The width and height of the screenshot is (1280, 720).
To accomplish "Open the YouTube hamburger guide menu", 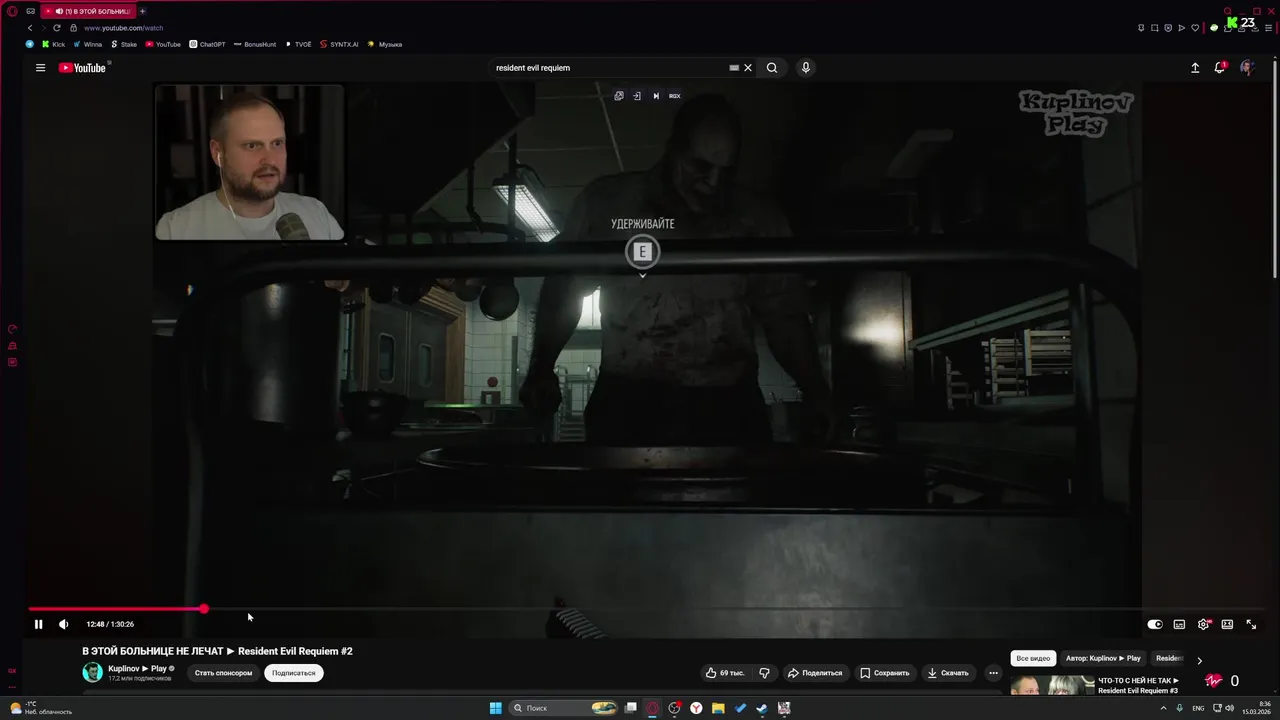I will pyautogui.click(x=40, y=68).
